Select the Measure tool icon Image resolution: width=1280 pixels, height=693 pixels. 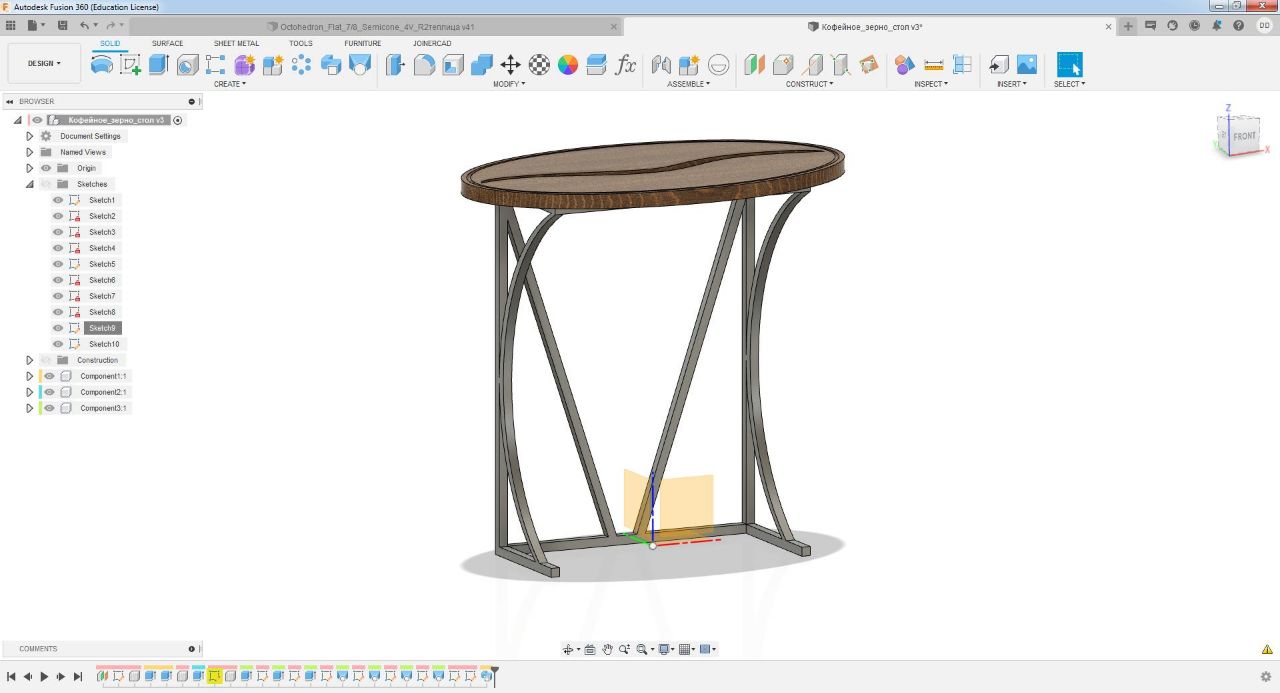click(934, 65)
